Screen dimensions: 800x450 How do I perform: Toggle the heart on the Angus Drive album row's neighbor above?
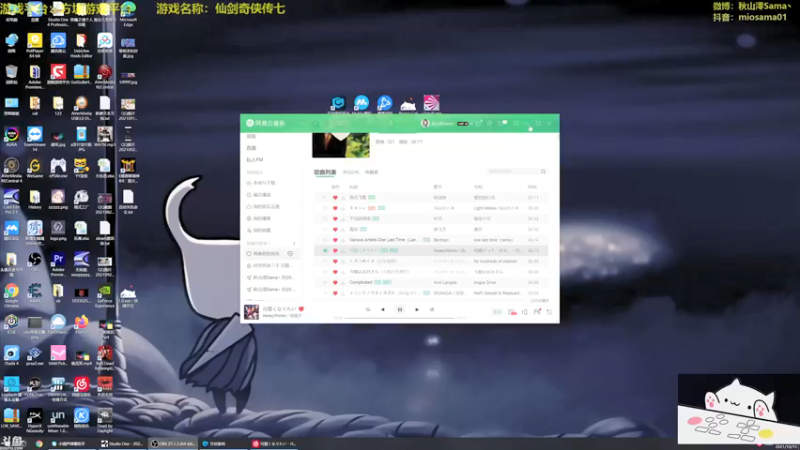coord(335,272)
